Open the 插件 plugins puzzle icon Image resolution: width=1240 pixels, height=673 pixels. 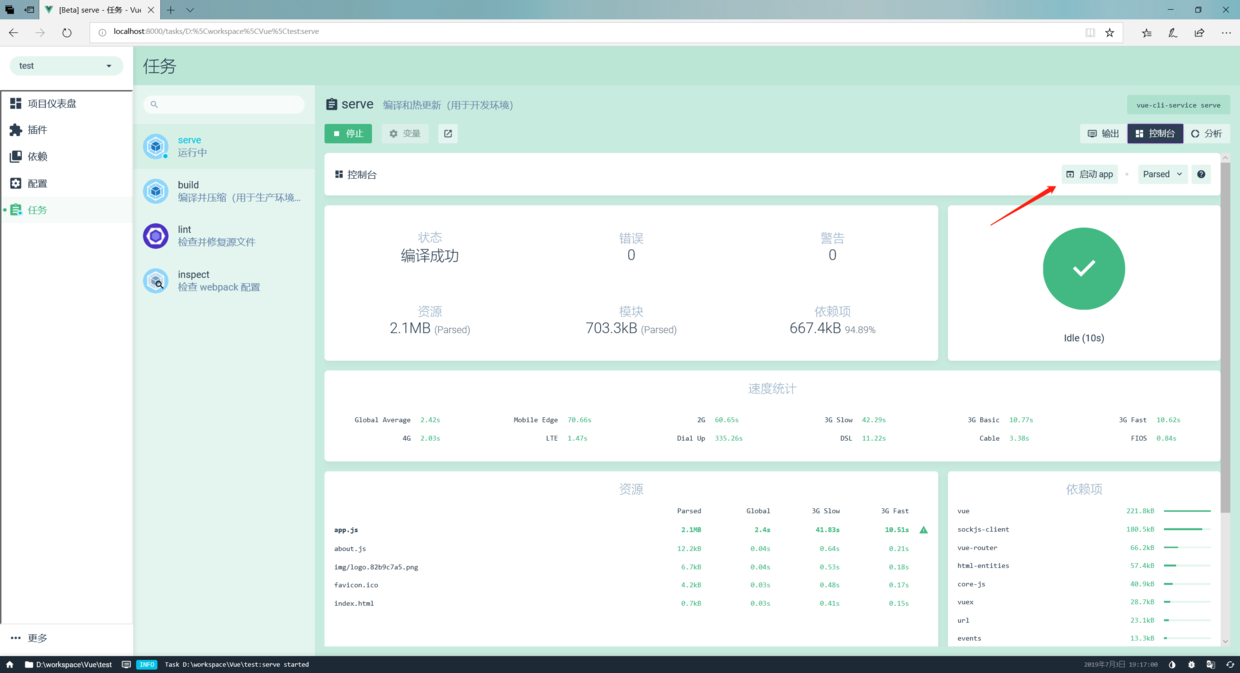pos(16,130)
